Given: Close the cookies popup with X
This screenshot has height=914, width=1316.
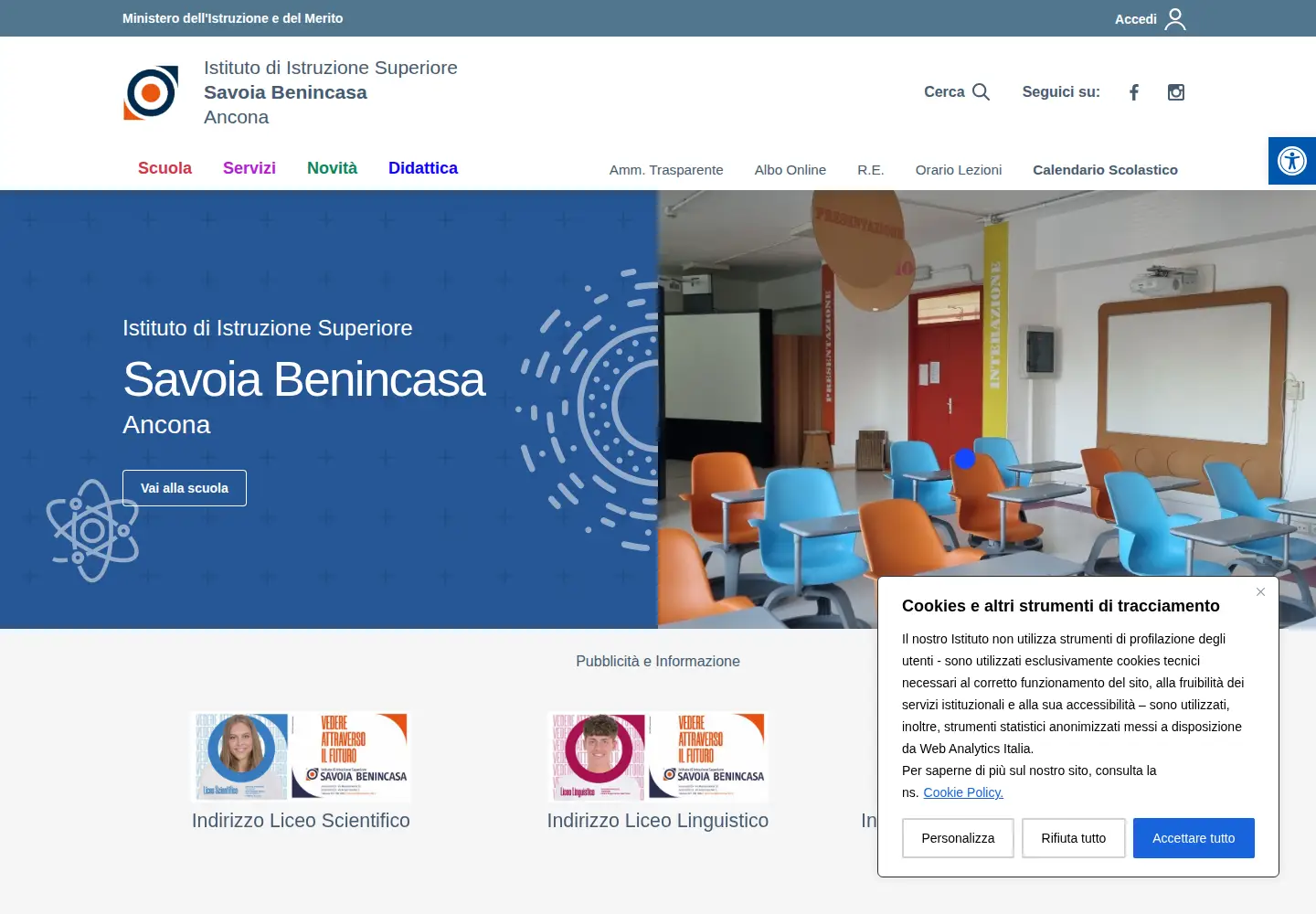Looking at the screenshot, I should click(1260, 592).
